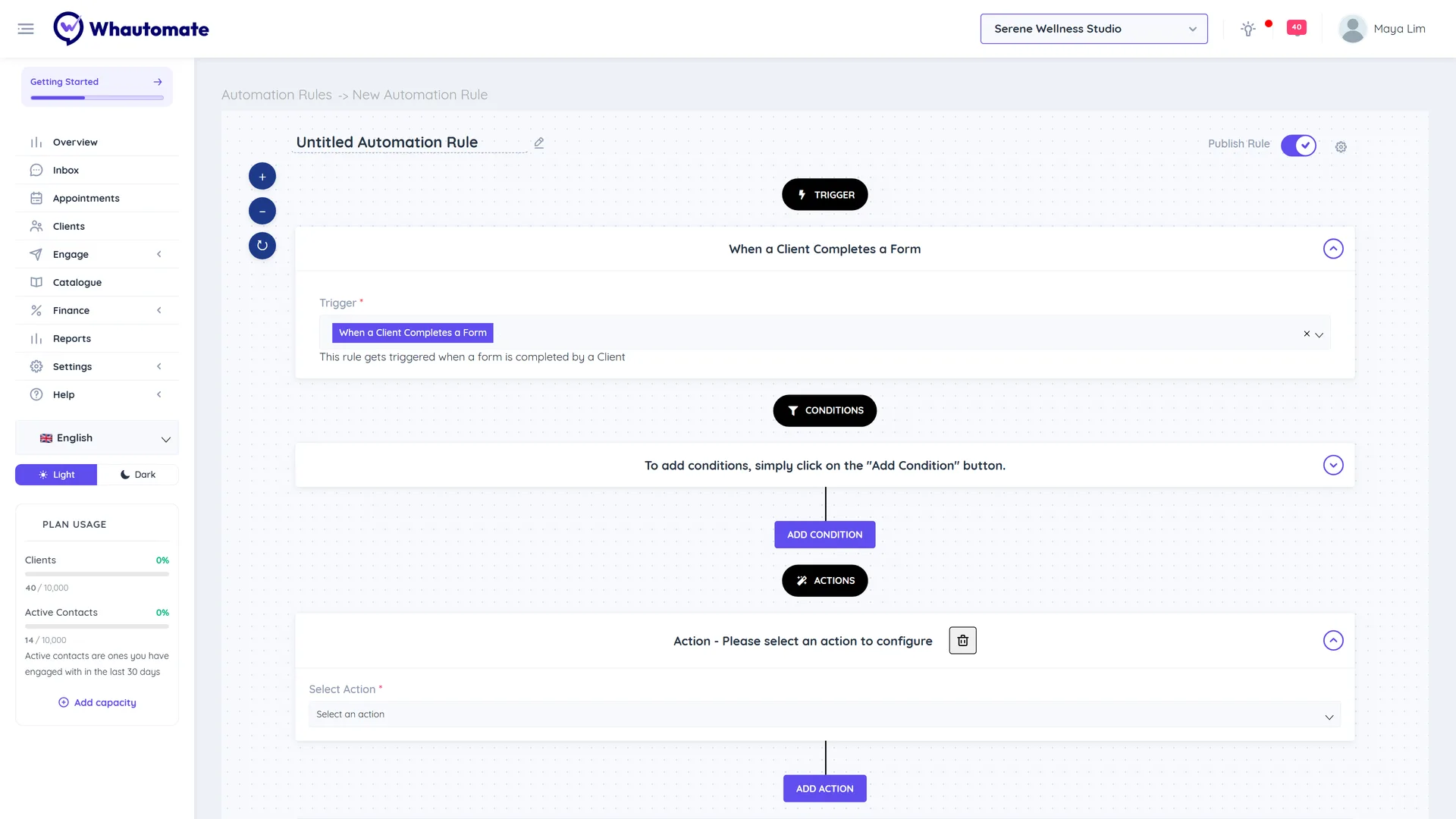1456x819 pixels.
Task: Open the Select an action dropdown
Action: pyautogui.click(x=824, y=714)
